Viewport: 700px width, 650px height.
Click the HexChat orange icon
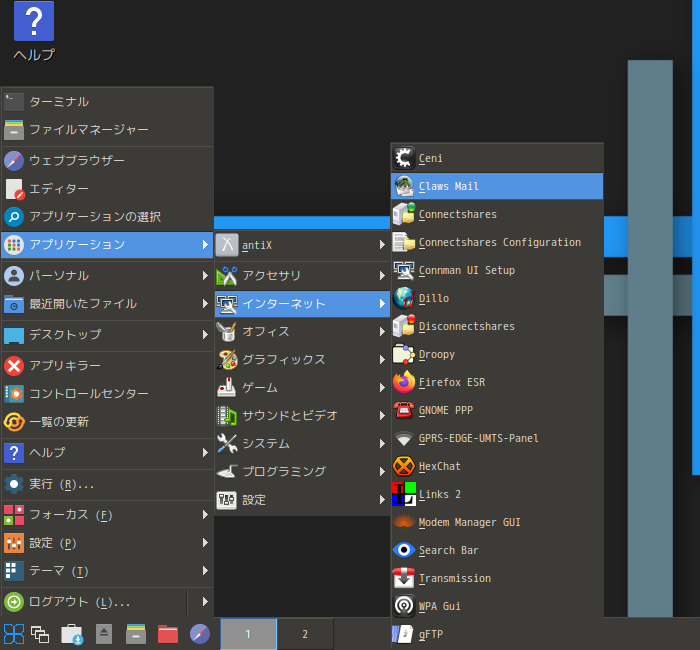pos(404,466)
